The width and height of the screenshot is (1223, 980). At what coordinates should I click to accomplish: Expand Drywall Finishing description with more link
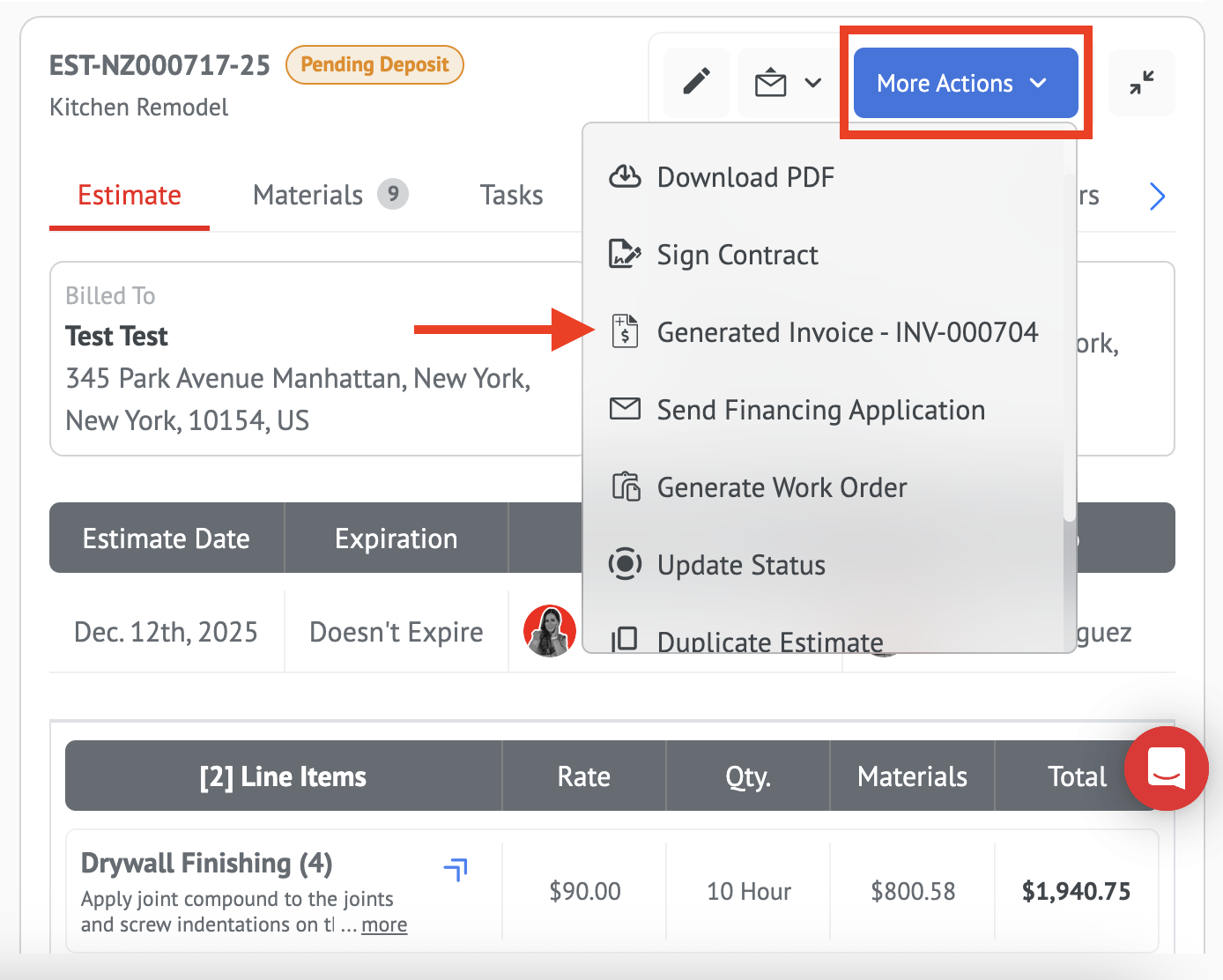[x=384, y=924]
